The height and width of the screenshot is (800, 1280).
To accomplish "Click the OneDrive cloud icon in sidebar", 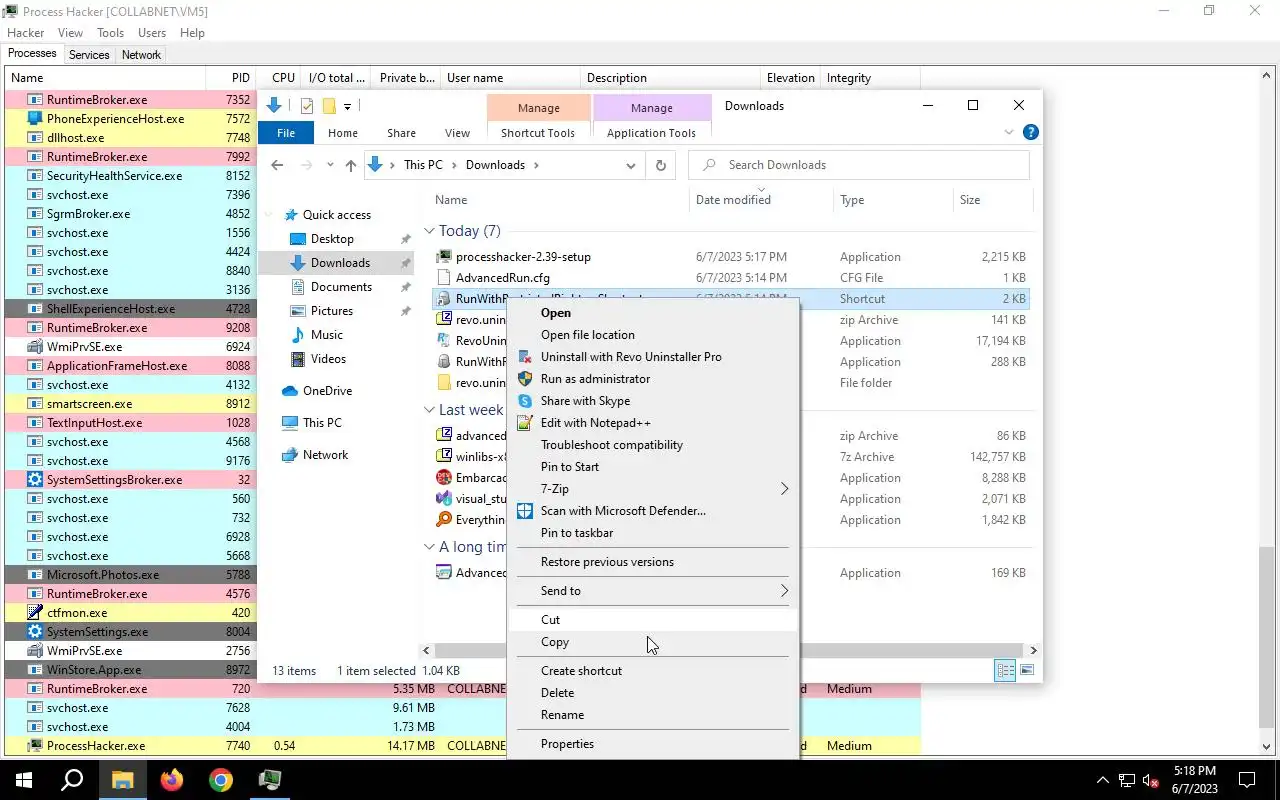I will (x=290, y=391).
